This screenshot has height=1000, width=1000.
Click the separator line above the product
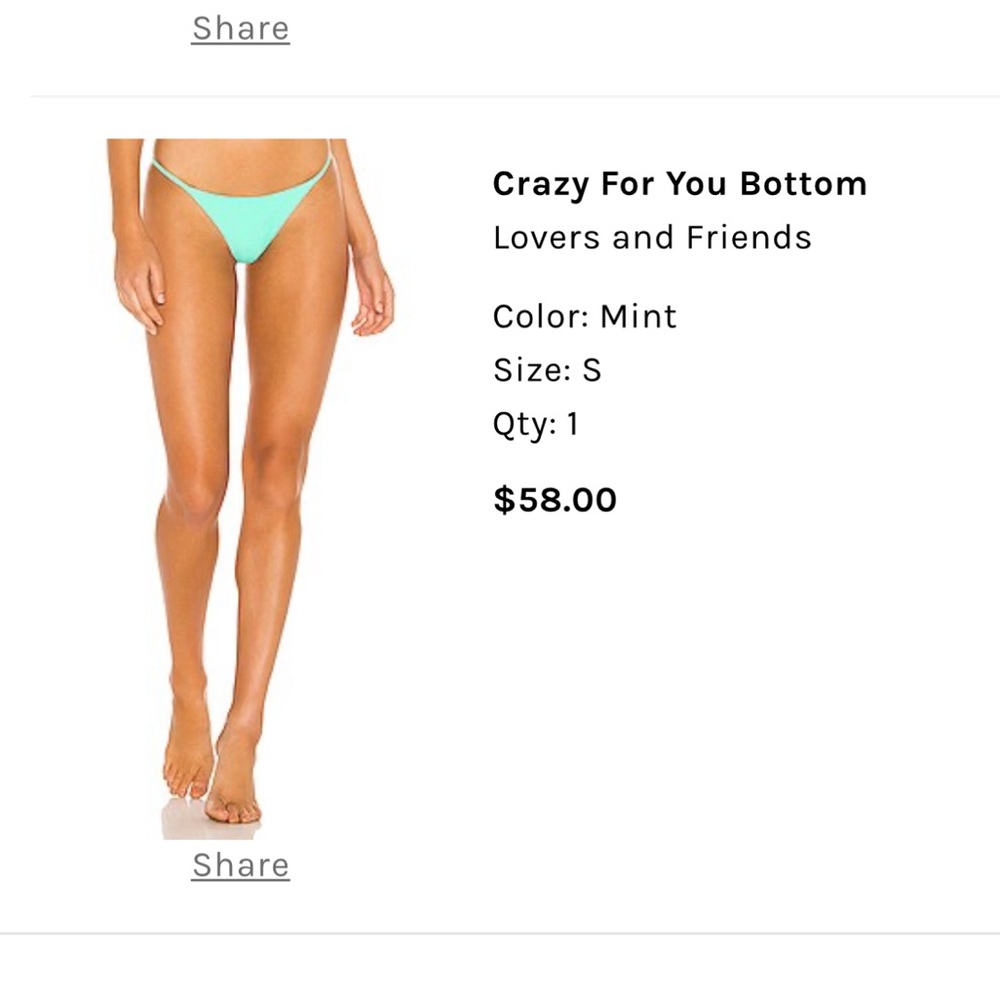click(500, 96)
